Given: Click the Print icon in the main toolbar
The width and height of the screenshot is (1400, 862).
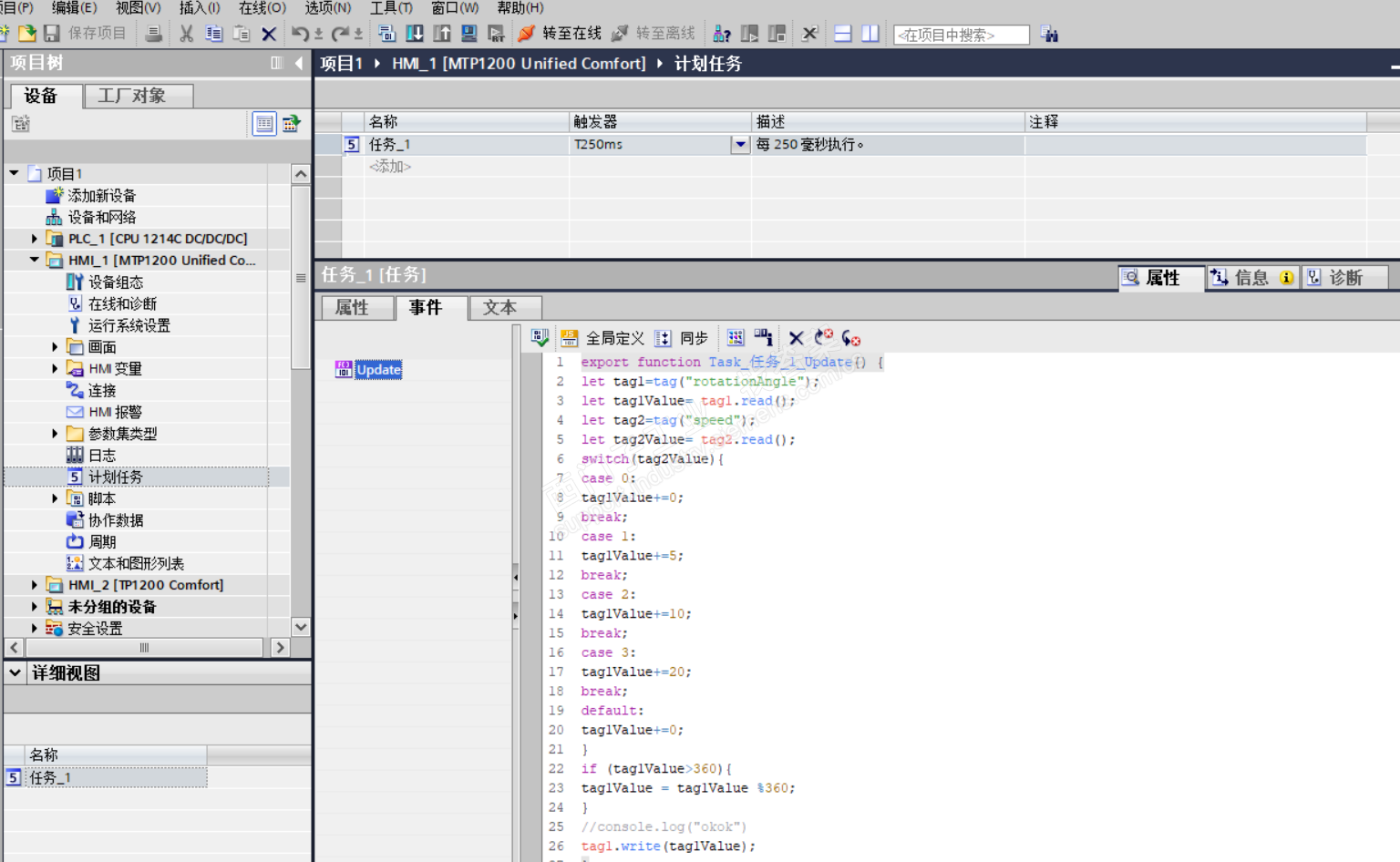Looking at the screenshot, I should click(x=154, y=34).
